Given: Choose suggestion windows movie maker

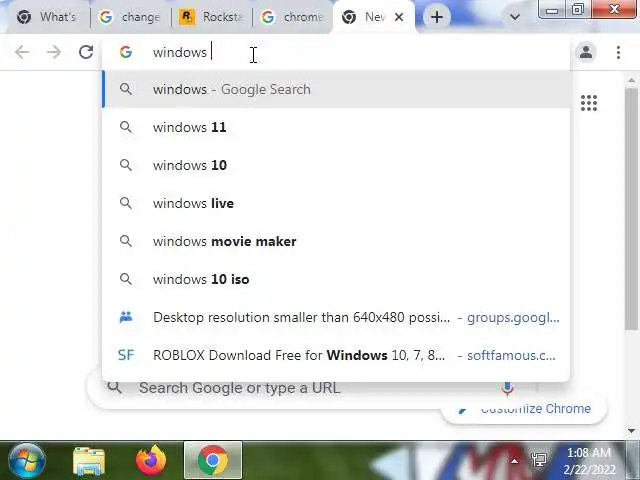Looking at the screenshot, I should click(x=336, y=241).
